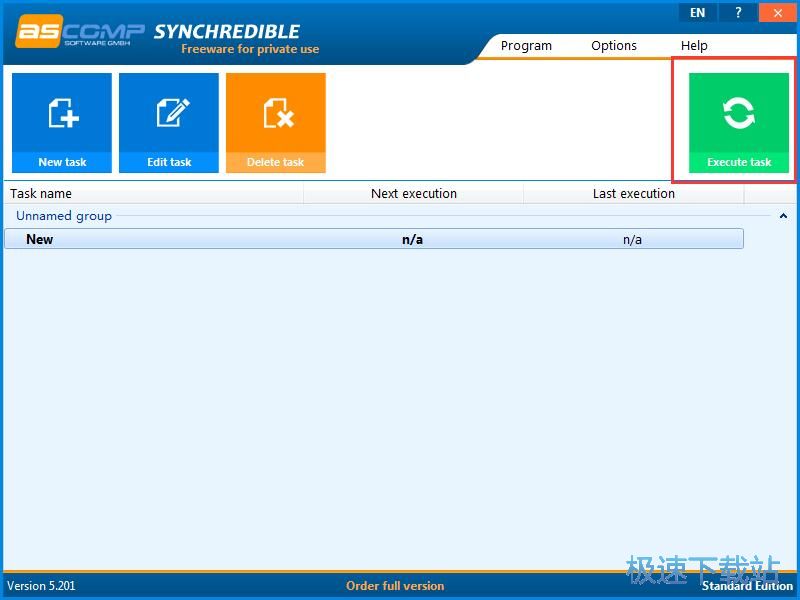Screen dimensions: 800x600
Task: Click the Next execution n/a value
Action: 412,239
